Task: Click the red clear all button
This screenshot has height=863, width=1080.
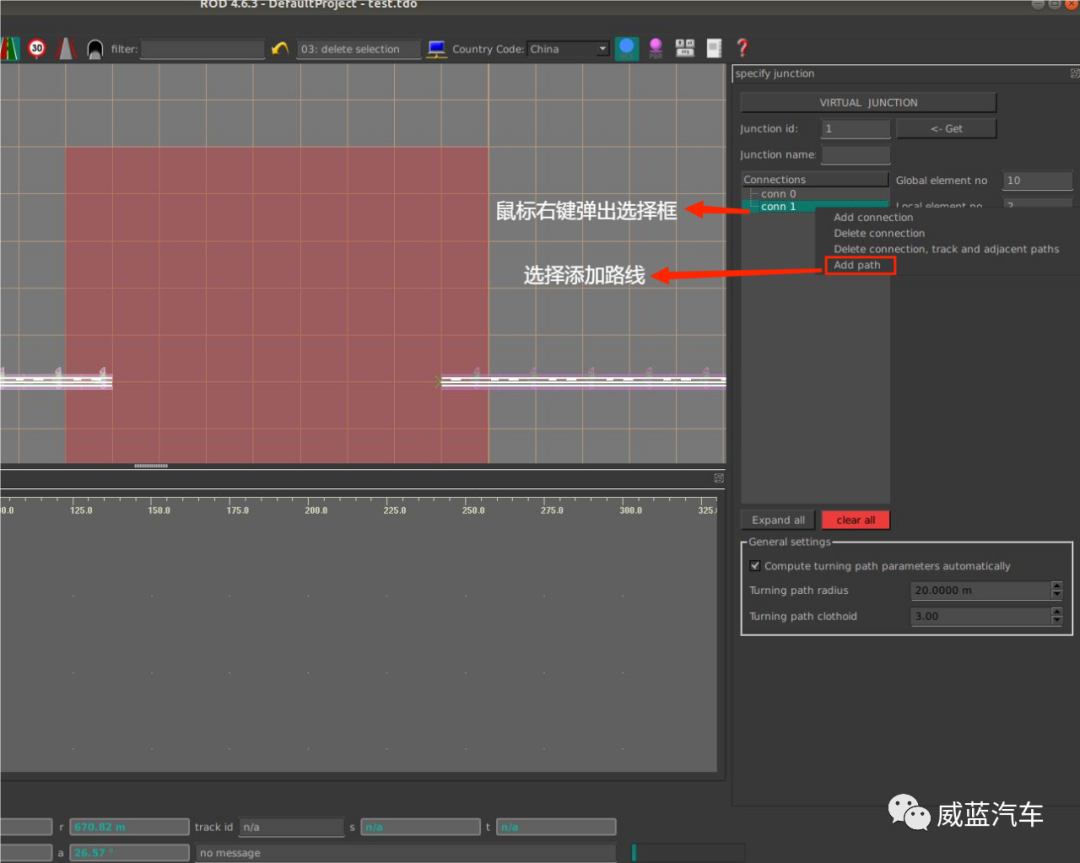Action: [855, 520]
